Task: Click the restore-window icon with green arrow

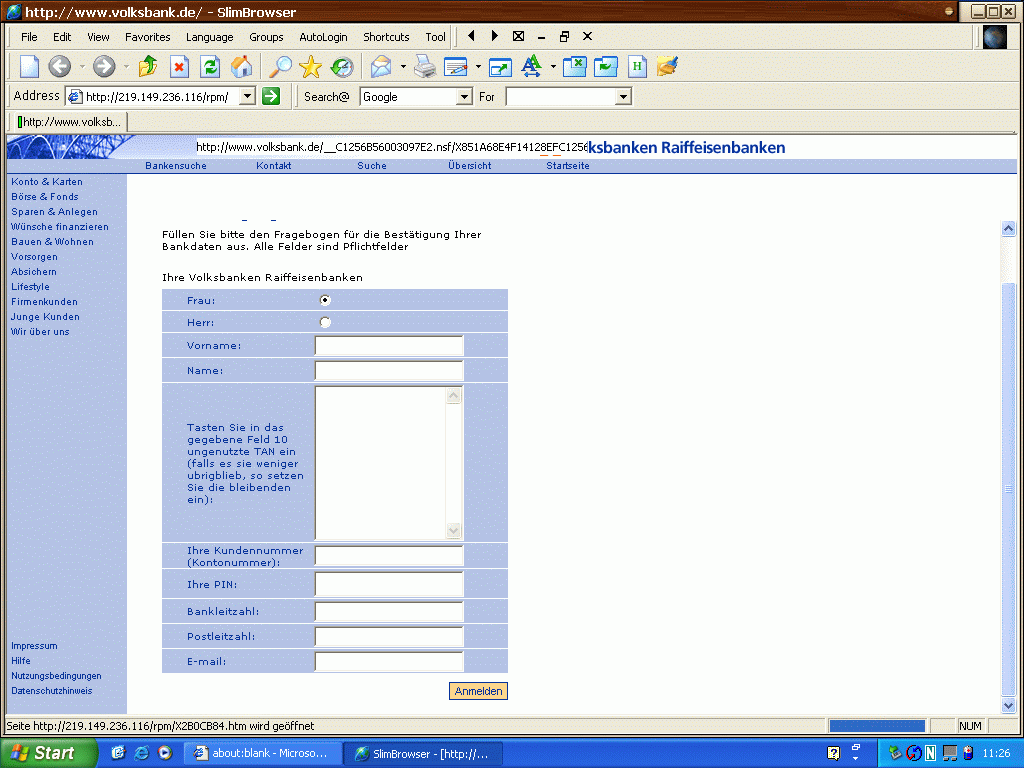Action: pyautogui.click(x=606, y=66)
